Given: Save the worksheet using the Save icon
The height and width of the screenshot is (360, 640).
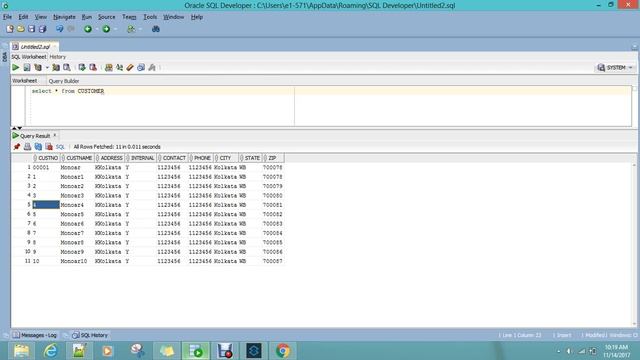Looking at the screenshot, I should tap(31, 29).
